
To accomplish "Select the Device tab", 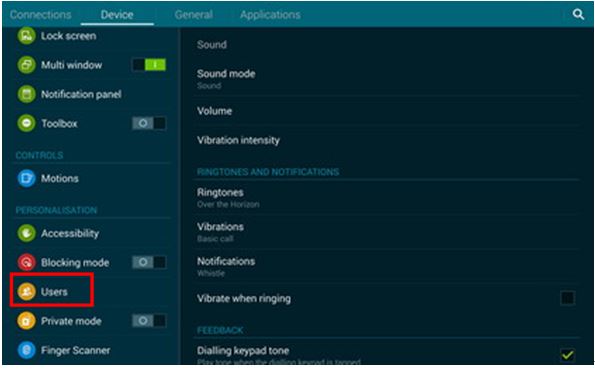I will click(x=117, y=15).
